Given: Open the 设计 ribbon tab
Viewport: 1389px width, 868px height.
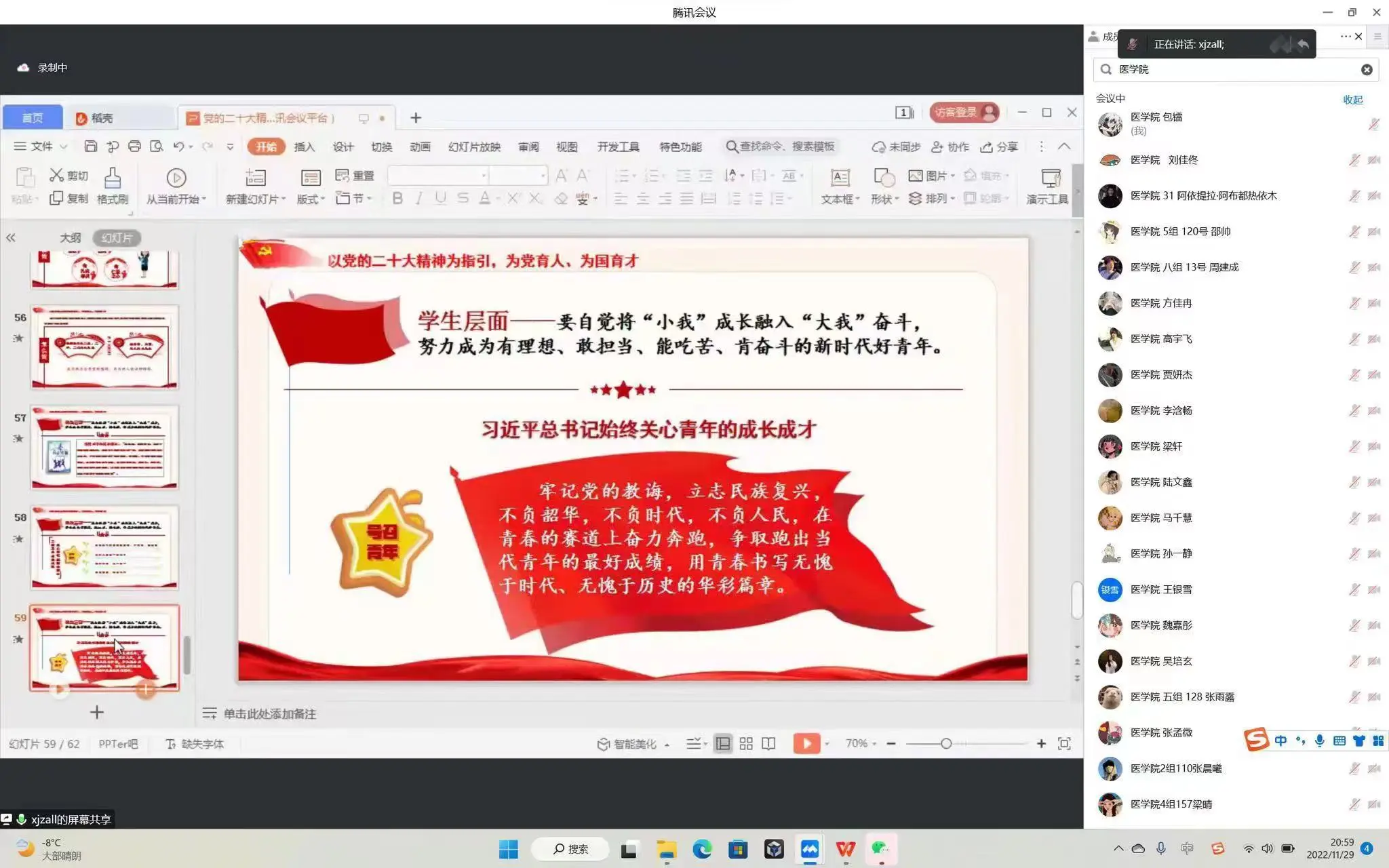Looking at the screenshot, I should click(x=343, y=146).
